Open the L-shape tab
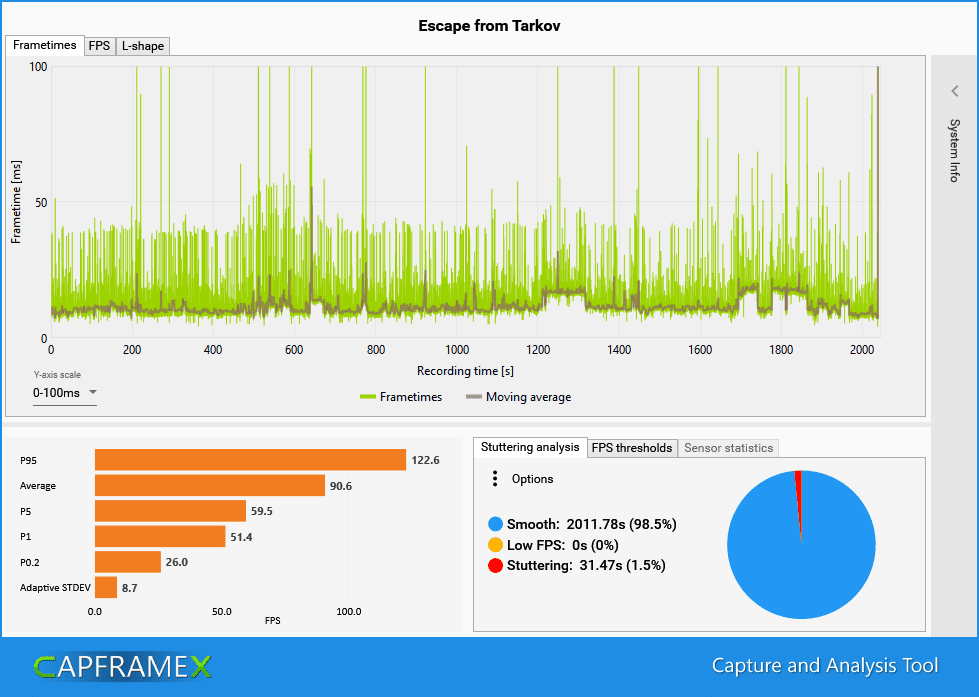 coord(143,46)
